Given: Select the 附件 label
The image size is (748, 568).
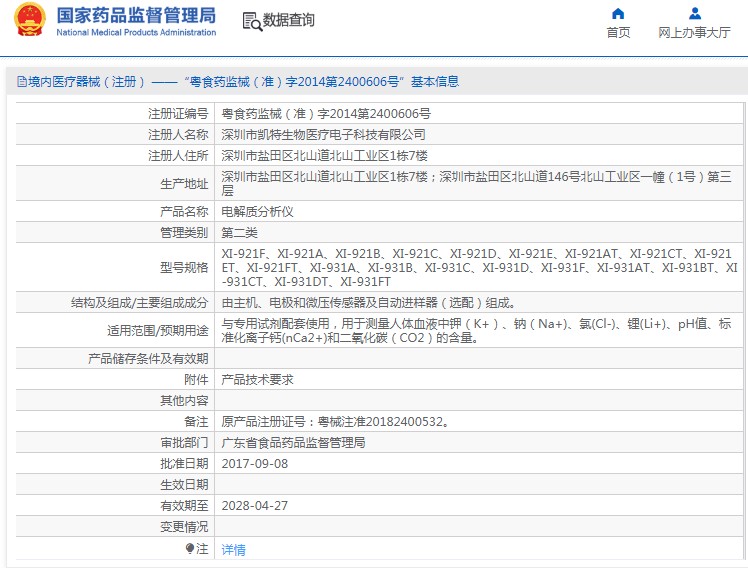Looking at the screenshot, I should pos(196,379).
